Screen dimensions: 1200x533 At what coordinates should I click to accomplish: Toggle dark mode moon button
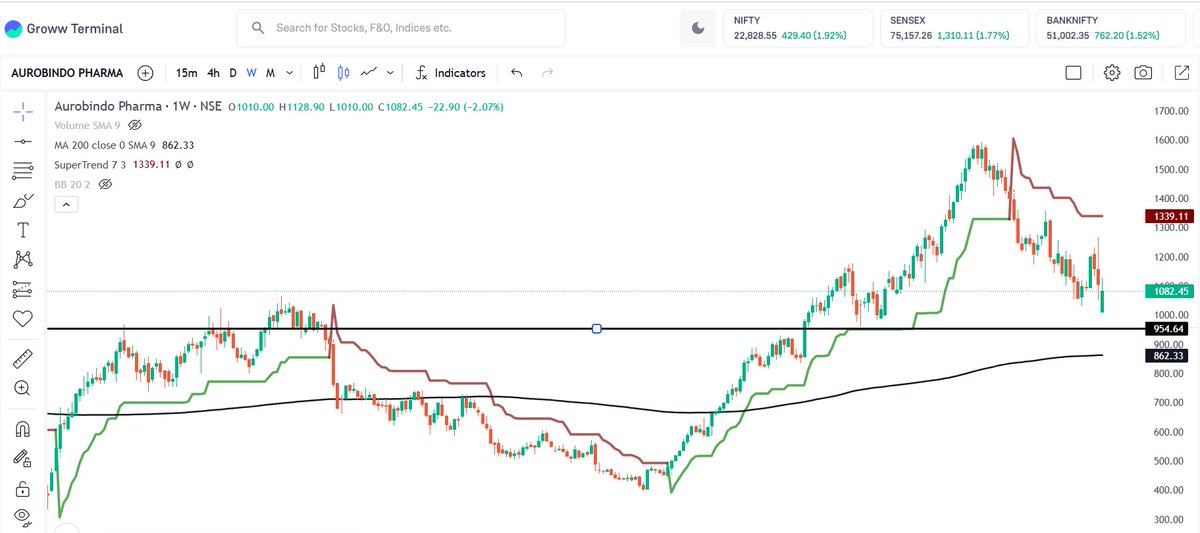tap(698, 28)
